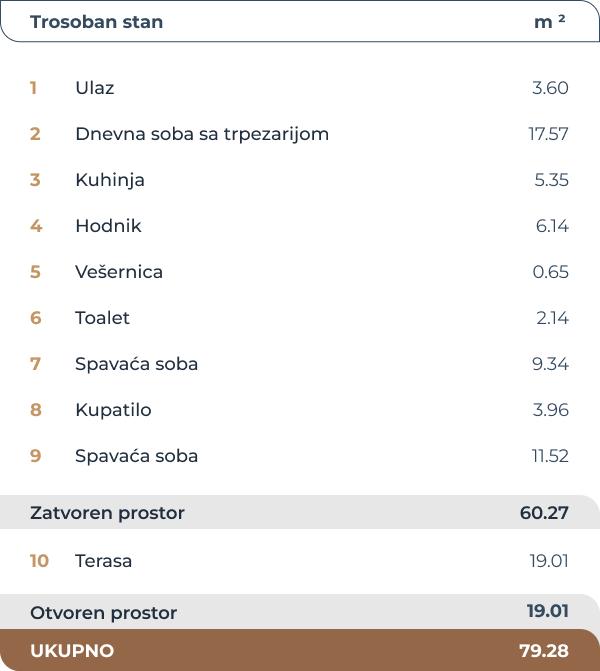This screenshot has width=600, height=671.
Task: Select the Trosoban stan header
Action: pyautogui.click(x=300, y=21)
